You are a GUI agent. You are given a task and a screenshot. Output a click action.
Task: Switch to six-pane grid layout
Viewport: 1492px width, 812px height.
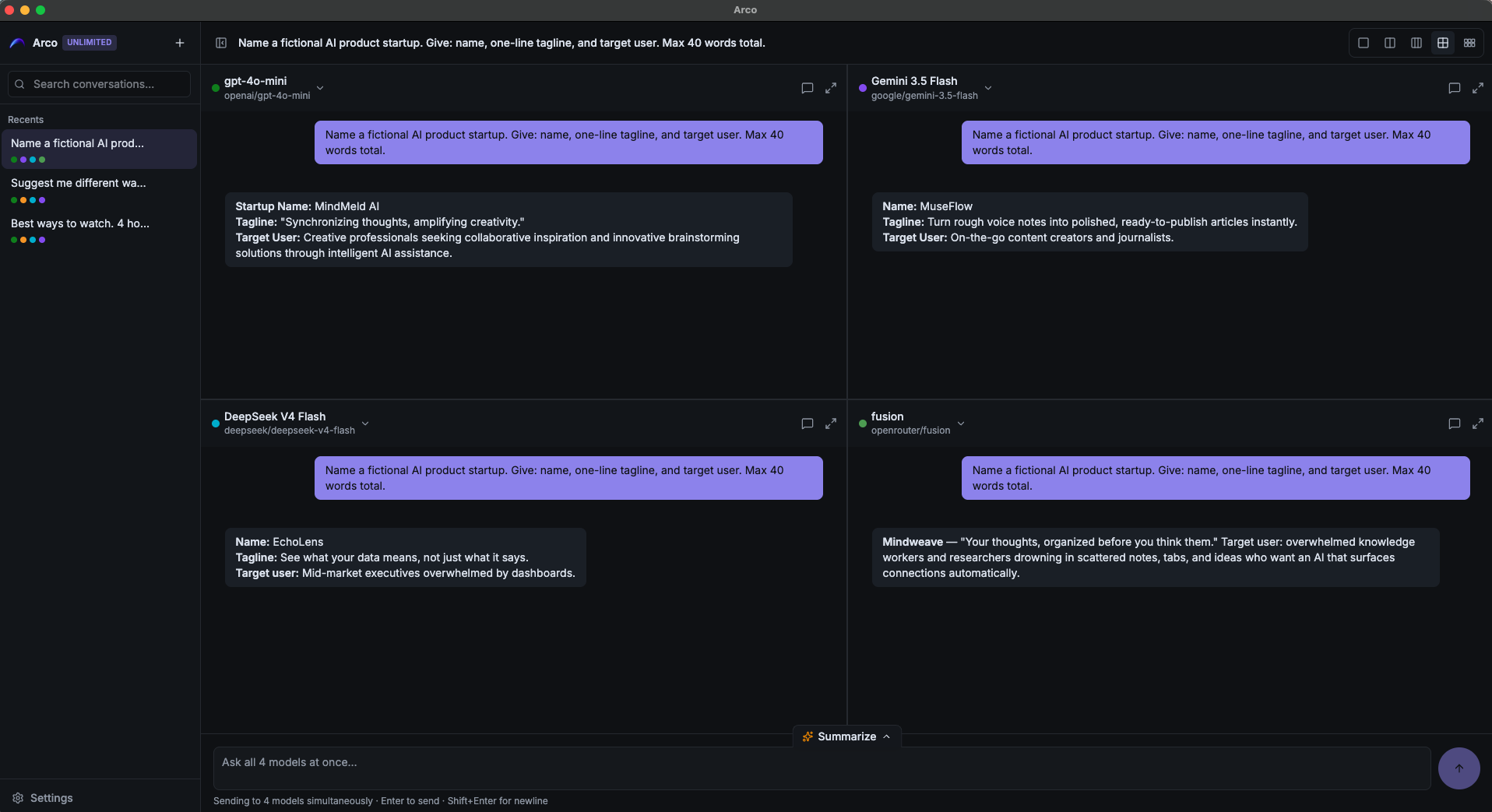point(1469,43)
